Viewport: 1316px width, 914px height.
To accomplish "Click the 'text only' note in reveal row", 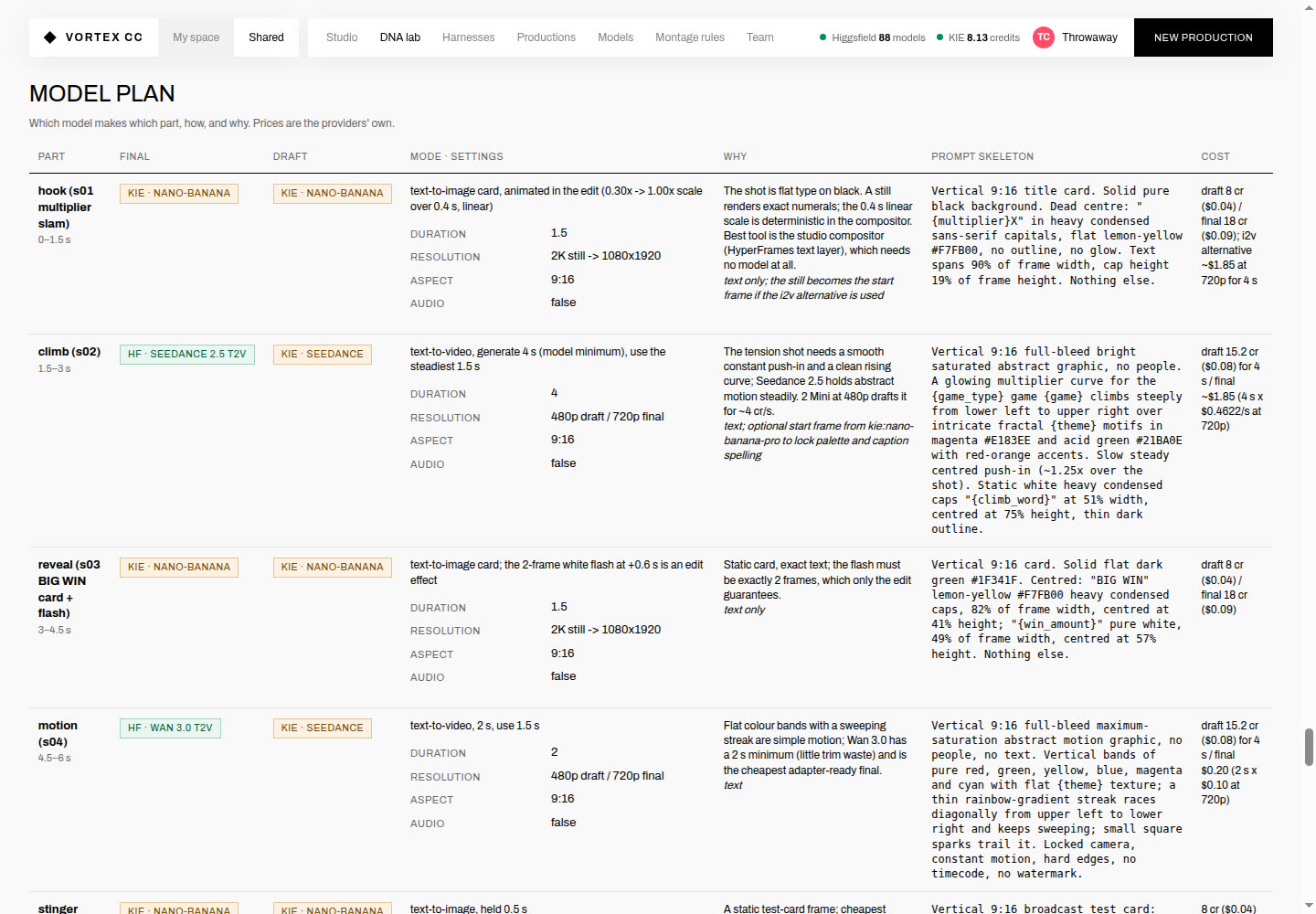I will (x=745, y=611).
